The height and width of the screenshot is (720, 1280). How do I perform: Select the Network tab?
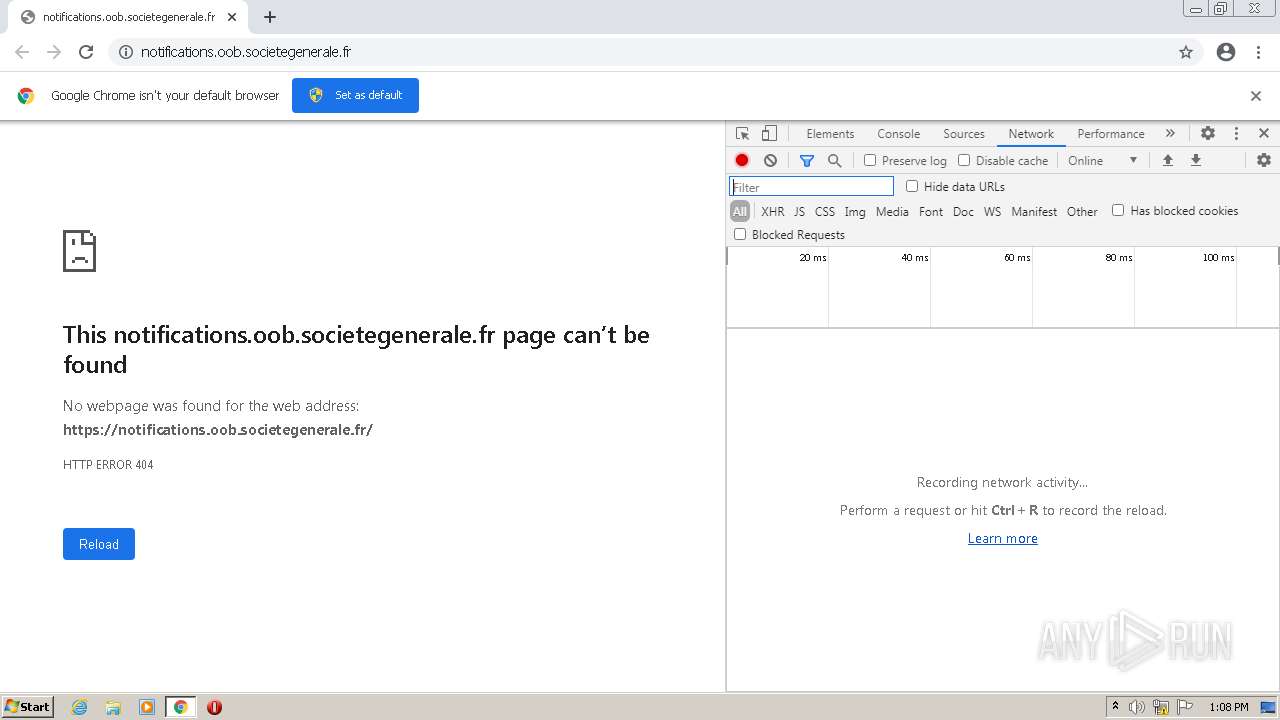click(1031, 134)
